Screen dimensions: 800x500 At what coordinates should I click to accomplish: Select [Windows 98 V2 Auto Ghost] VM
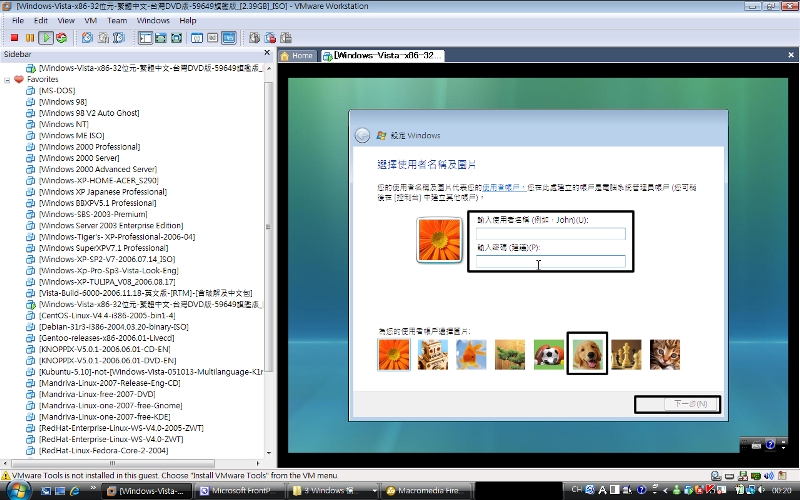[x=89, y=113]
